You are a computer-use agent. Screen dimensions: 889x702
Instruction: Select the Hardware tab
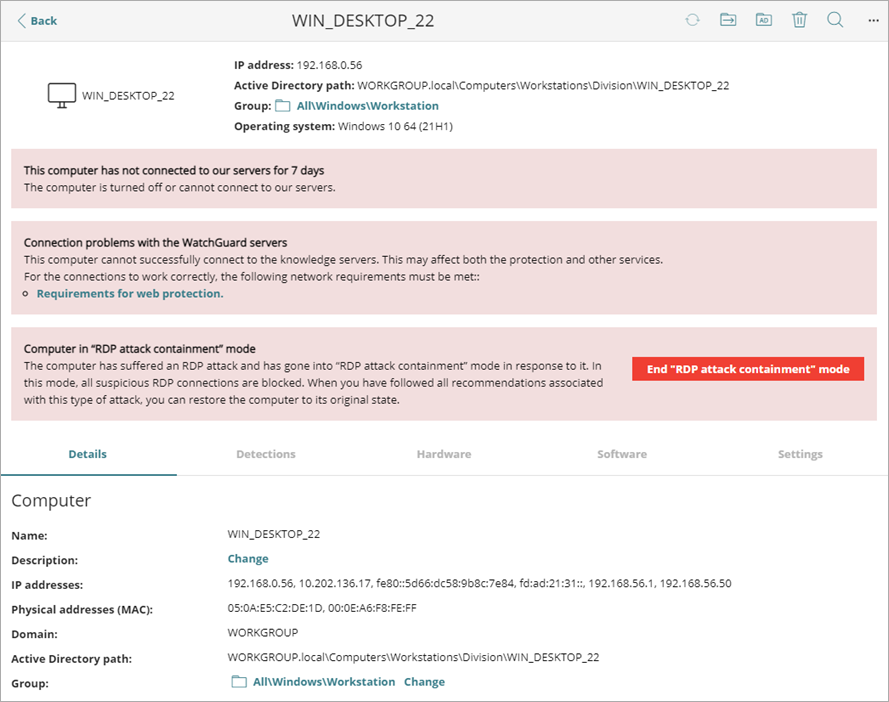click(443, 454)
